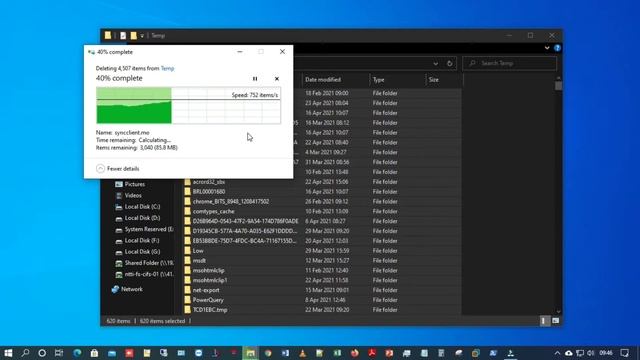Open the Windows Start menu

[x=8, y=353]
